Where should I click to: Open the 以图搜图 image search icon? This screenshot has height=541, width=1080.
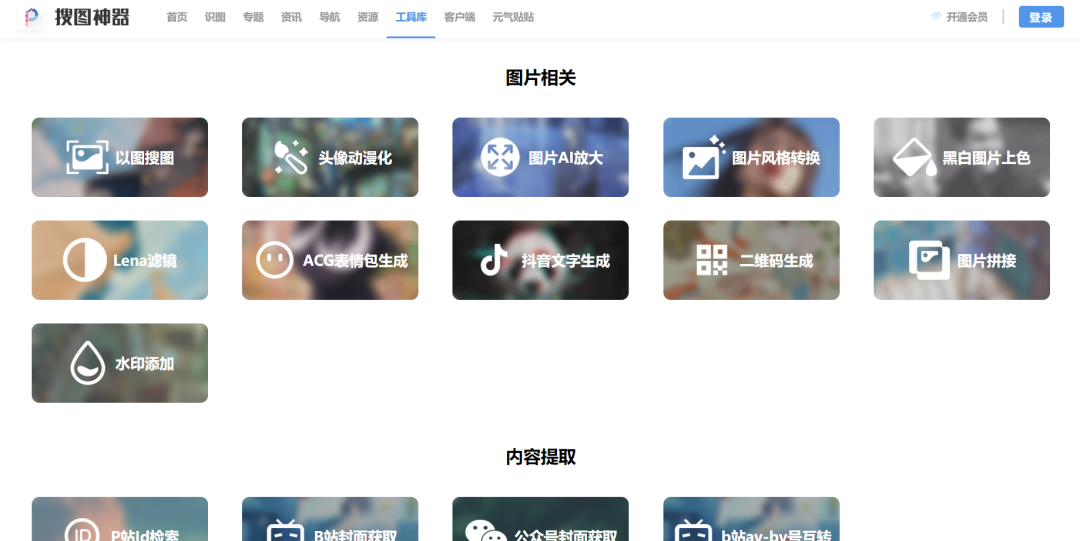pos(87,157)
